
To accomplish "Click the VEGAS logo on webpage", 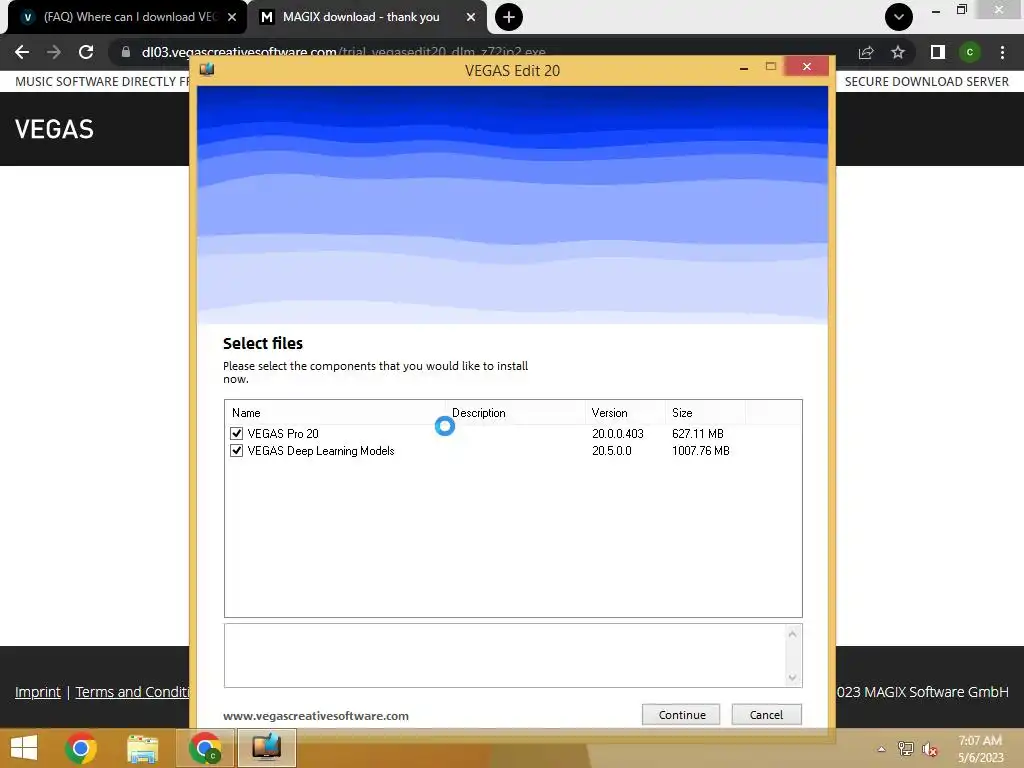I will pyautogui.click(x=54, y=129).
